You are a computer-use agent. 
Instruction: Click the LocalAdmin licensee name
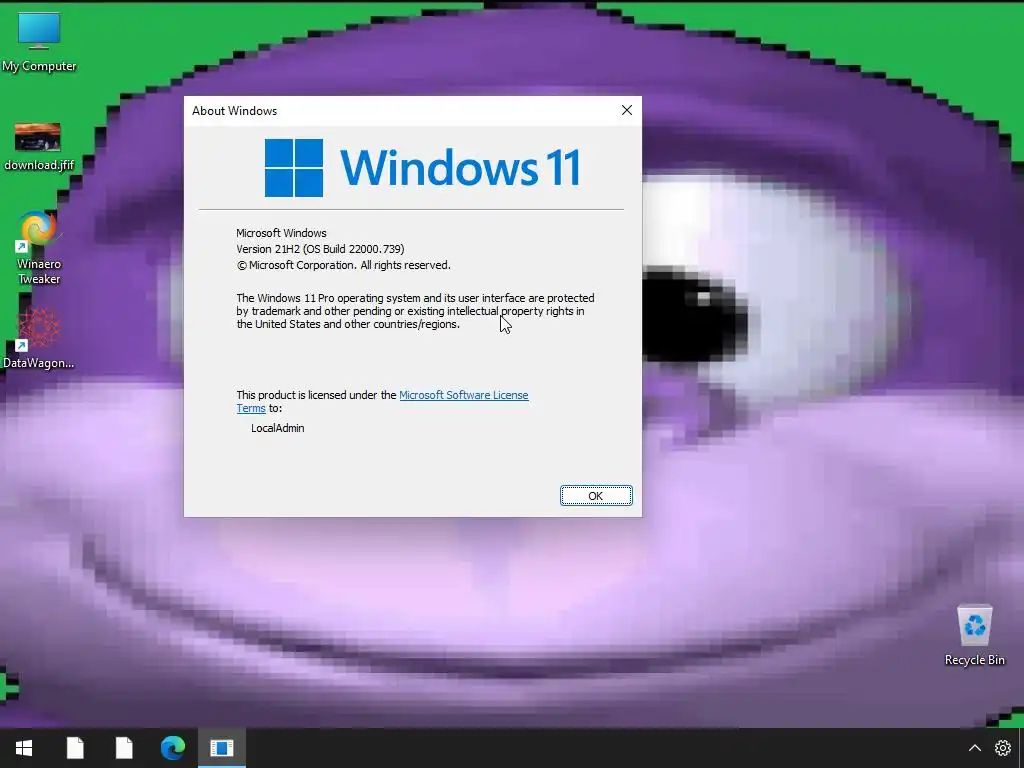pyautogui.click(x=278, y=428)
